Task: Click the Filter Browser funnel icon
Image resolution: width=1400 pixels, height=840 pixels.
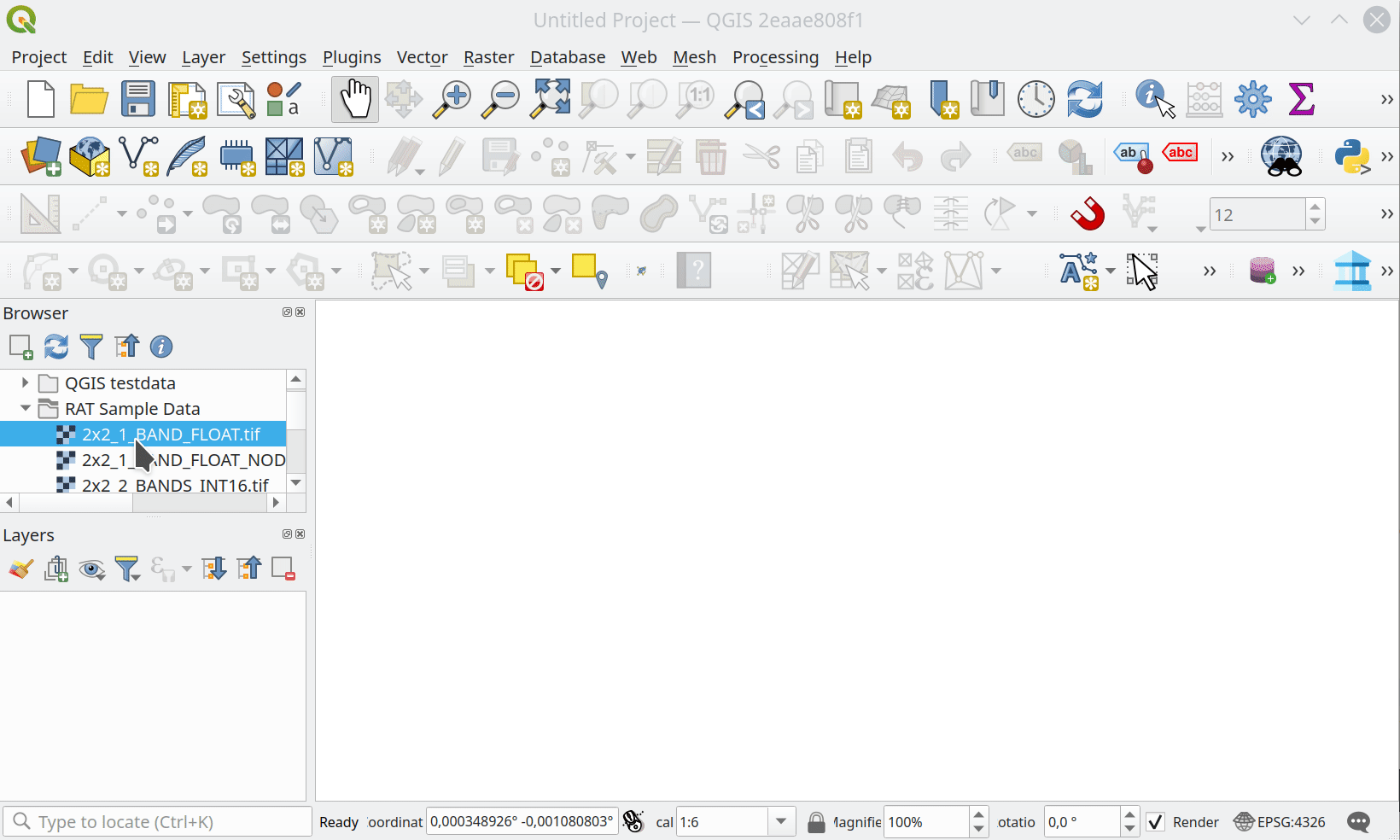Action: pos(90,347)
